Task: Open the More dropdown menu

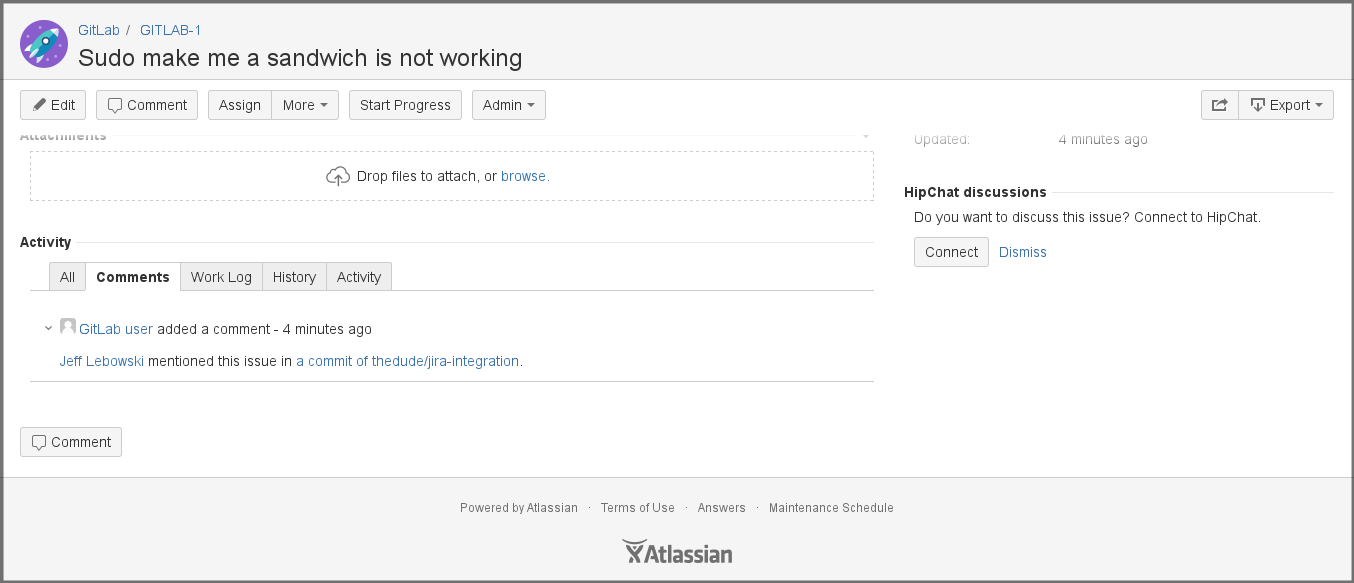Action: pos(305,104)
